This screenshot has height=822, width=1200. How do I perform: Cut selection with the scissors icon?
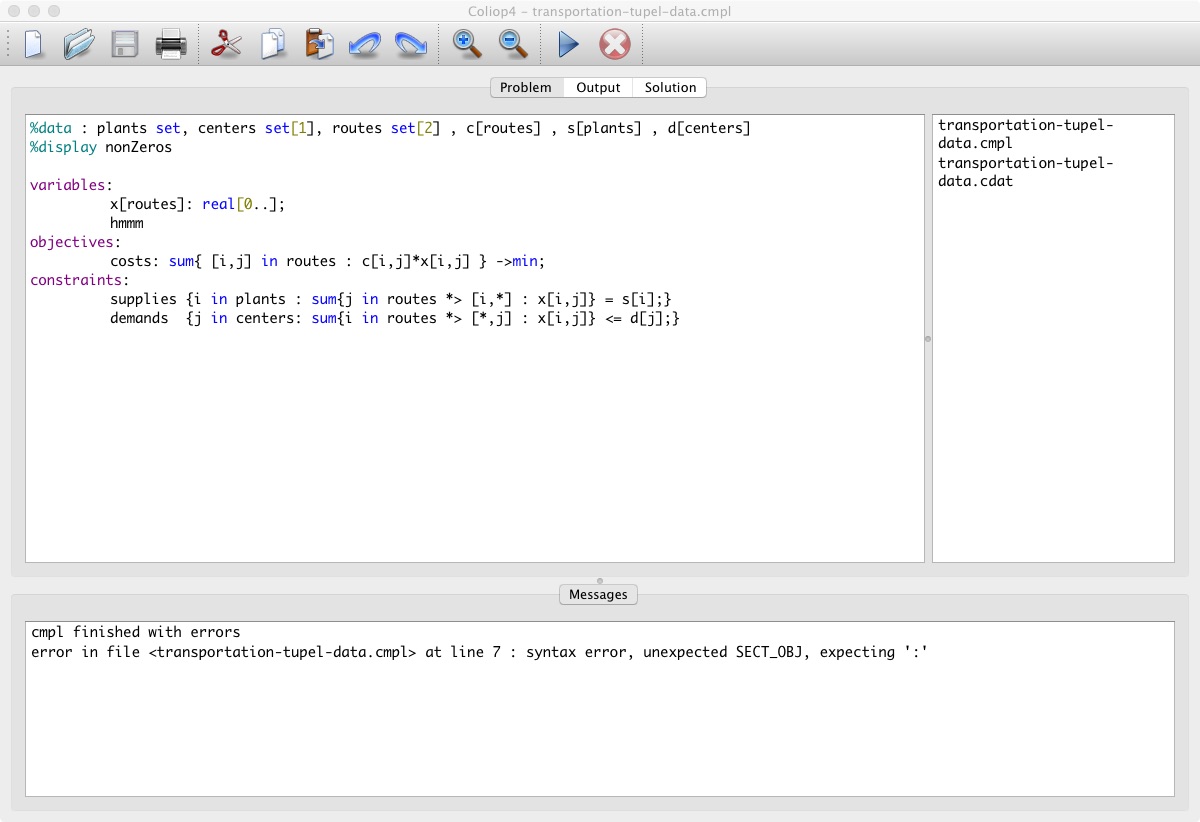click(226, 45)
